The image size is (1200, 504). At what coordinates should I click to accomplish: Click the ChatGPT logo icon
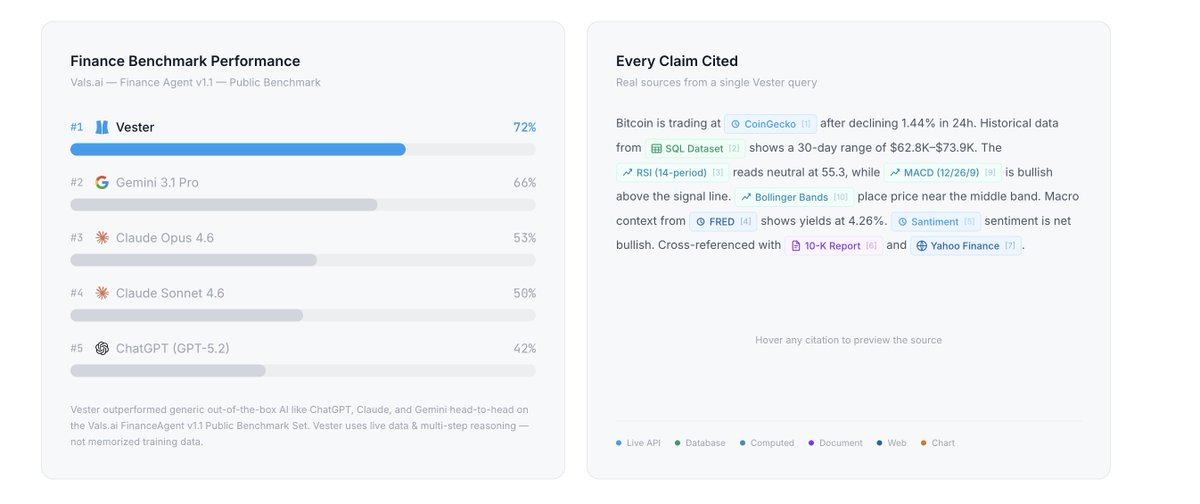(x=102, y=348)
